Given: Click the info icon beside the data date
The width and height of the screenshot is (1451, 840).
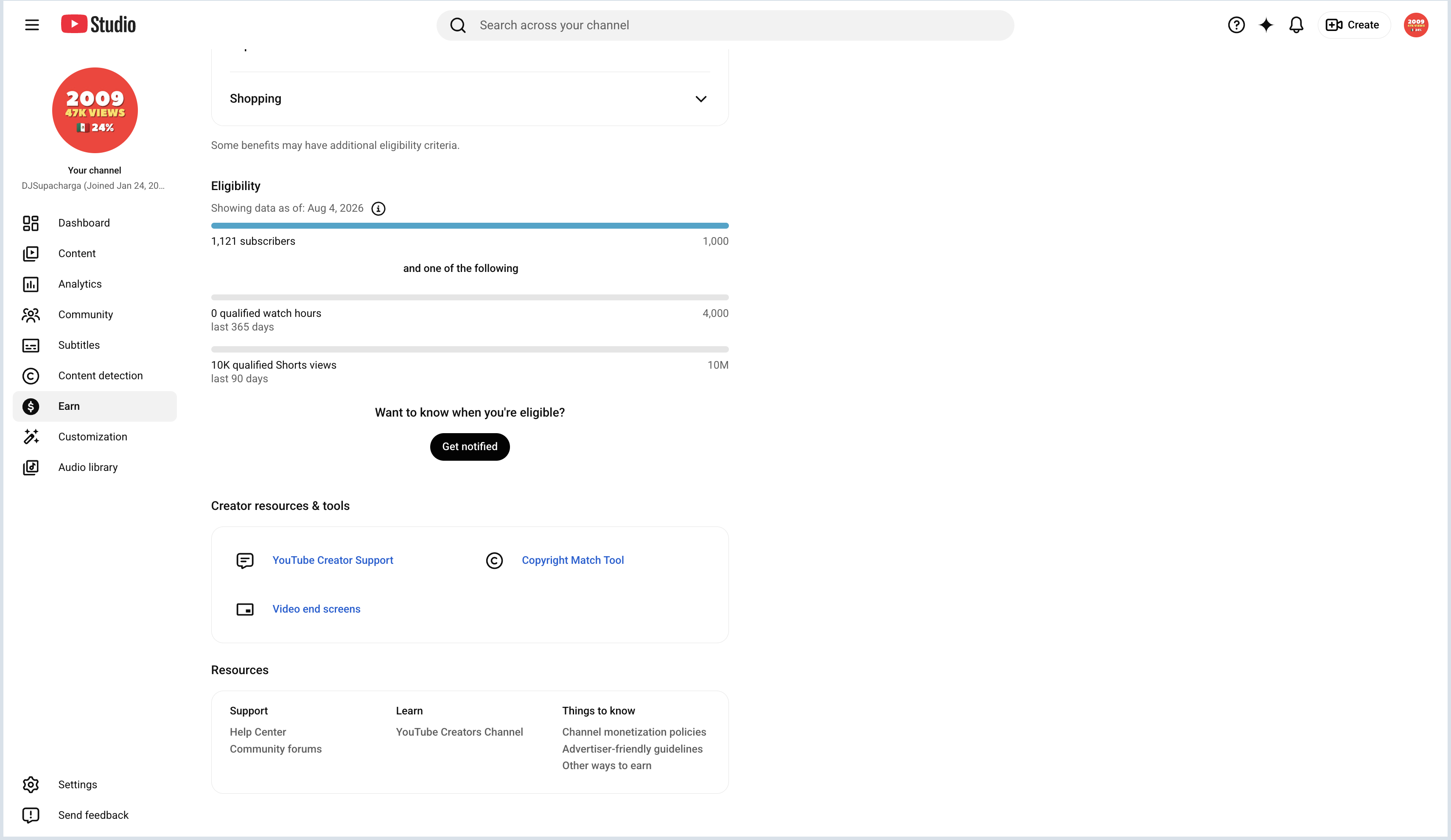Looking at the screenshot, I should tap(378, 208).
